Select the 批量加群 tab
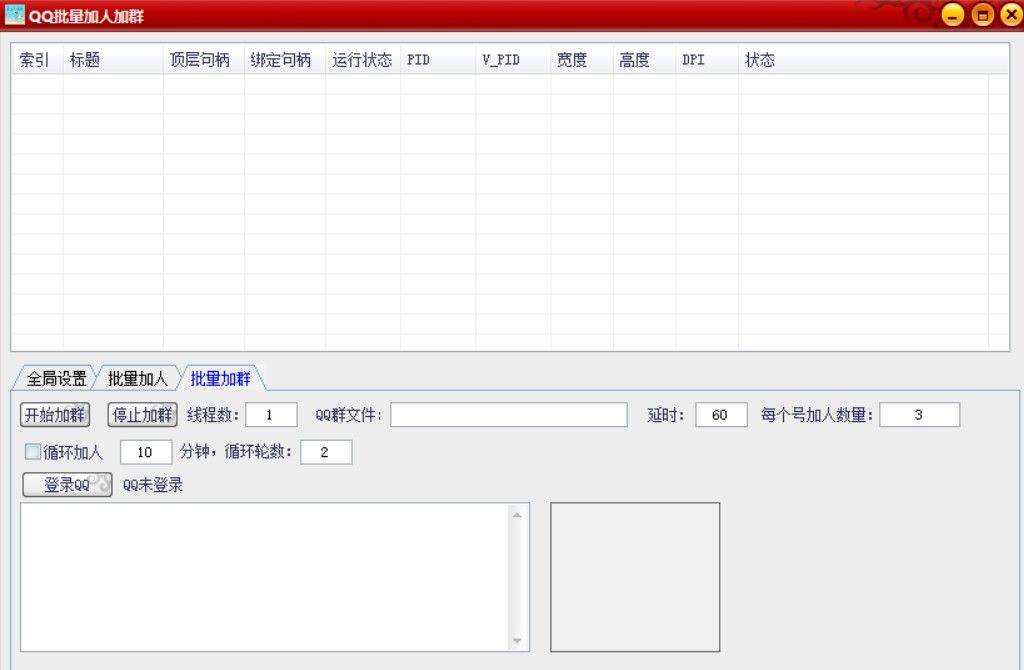 click(220, 379)
